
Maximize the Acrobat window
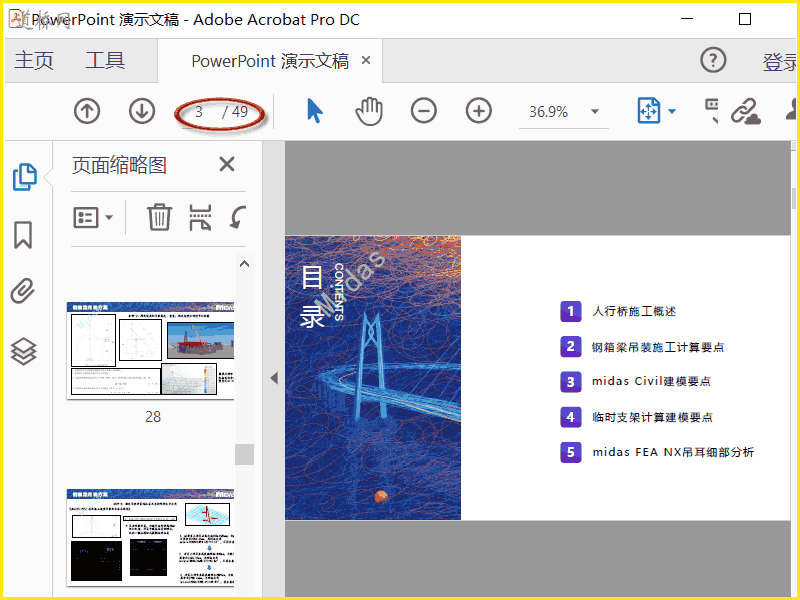tap(745, 19)
